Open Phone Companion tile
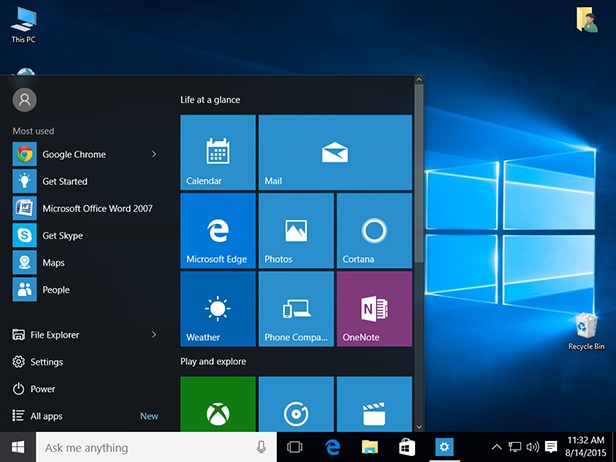 click(x=295, y=308)
